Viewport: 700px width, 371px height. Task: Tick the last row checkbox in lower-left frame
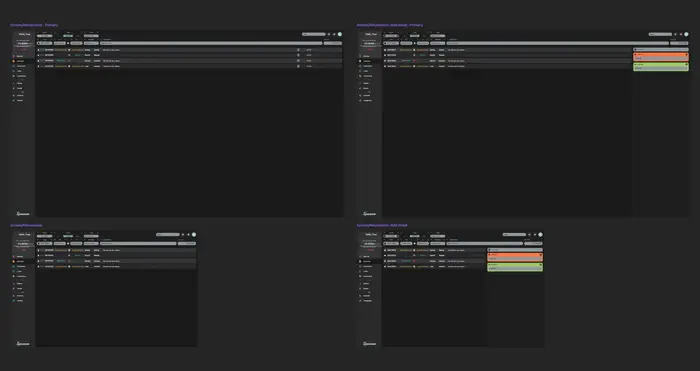39,267
